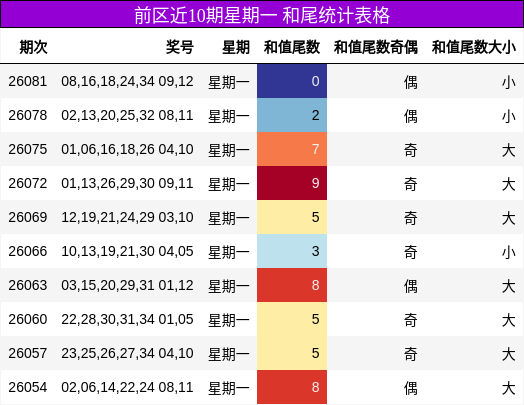Select issue number 26060
524x405 pixels.
pyautogui.click(x=28, y=319)
